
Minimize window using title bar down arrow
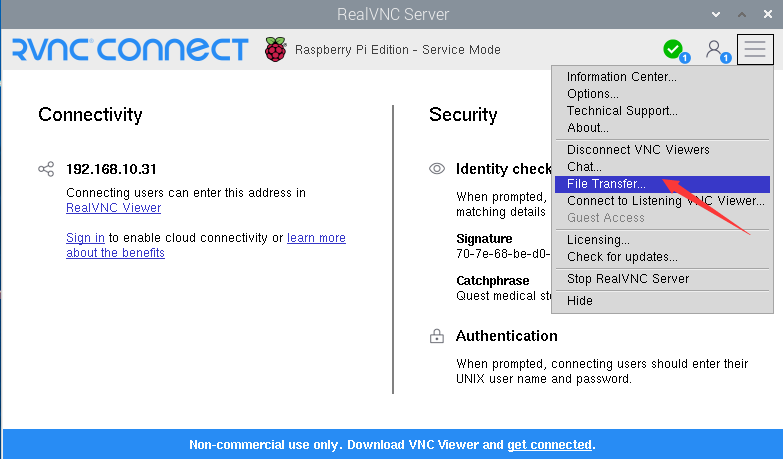[716, 14]
